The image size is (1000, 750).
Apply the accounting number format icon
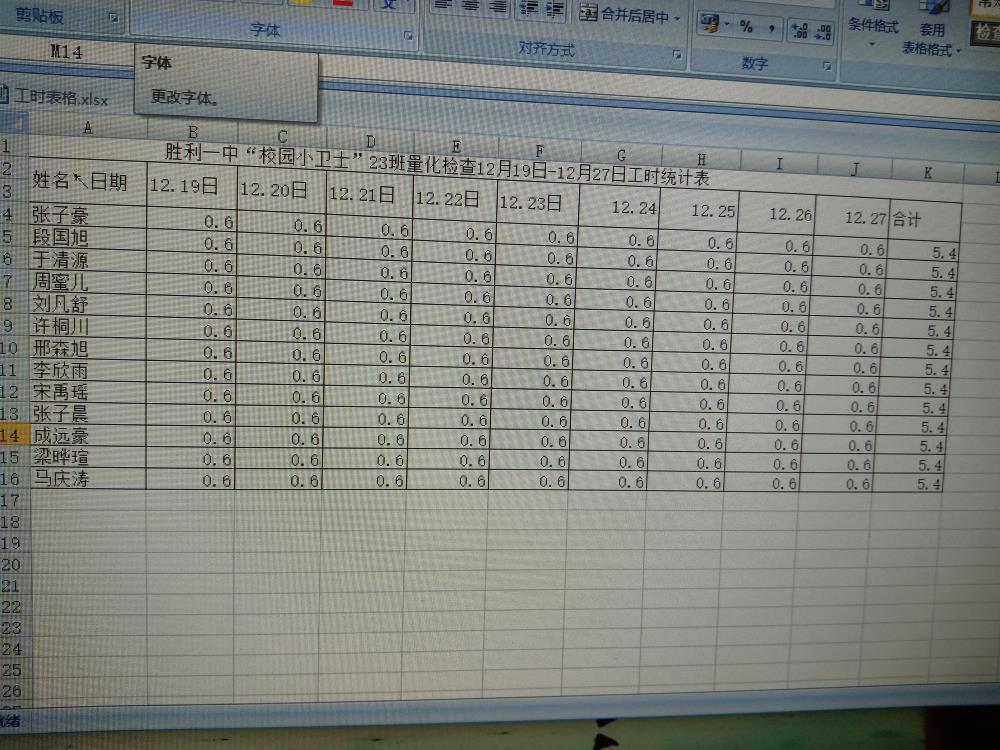[709, 24]
